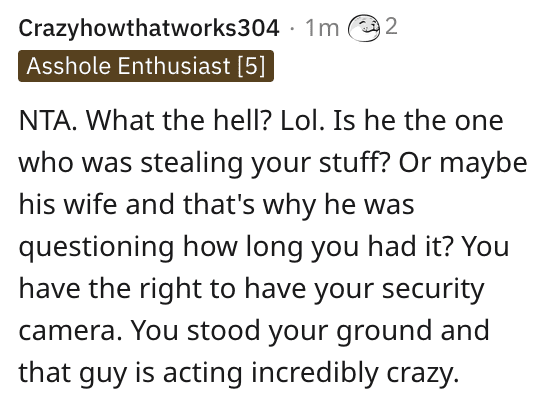The image size is (546, 410).
Task: Click the word "Lol." in the comment
Action: 303,121
